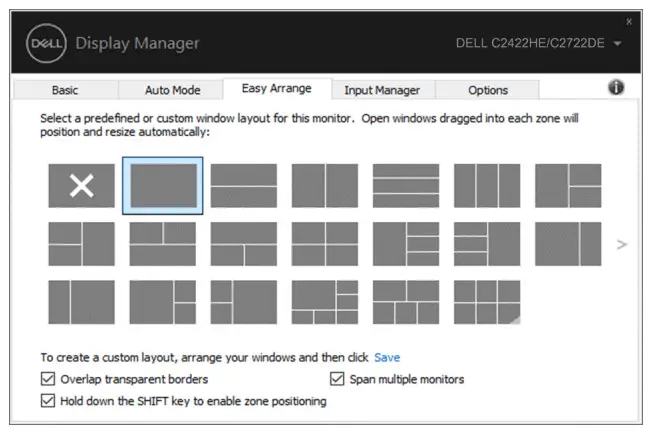652x436 pixels.
Task: Uncheck Hold down the SHIFT key option
Action: (48, 401)
